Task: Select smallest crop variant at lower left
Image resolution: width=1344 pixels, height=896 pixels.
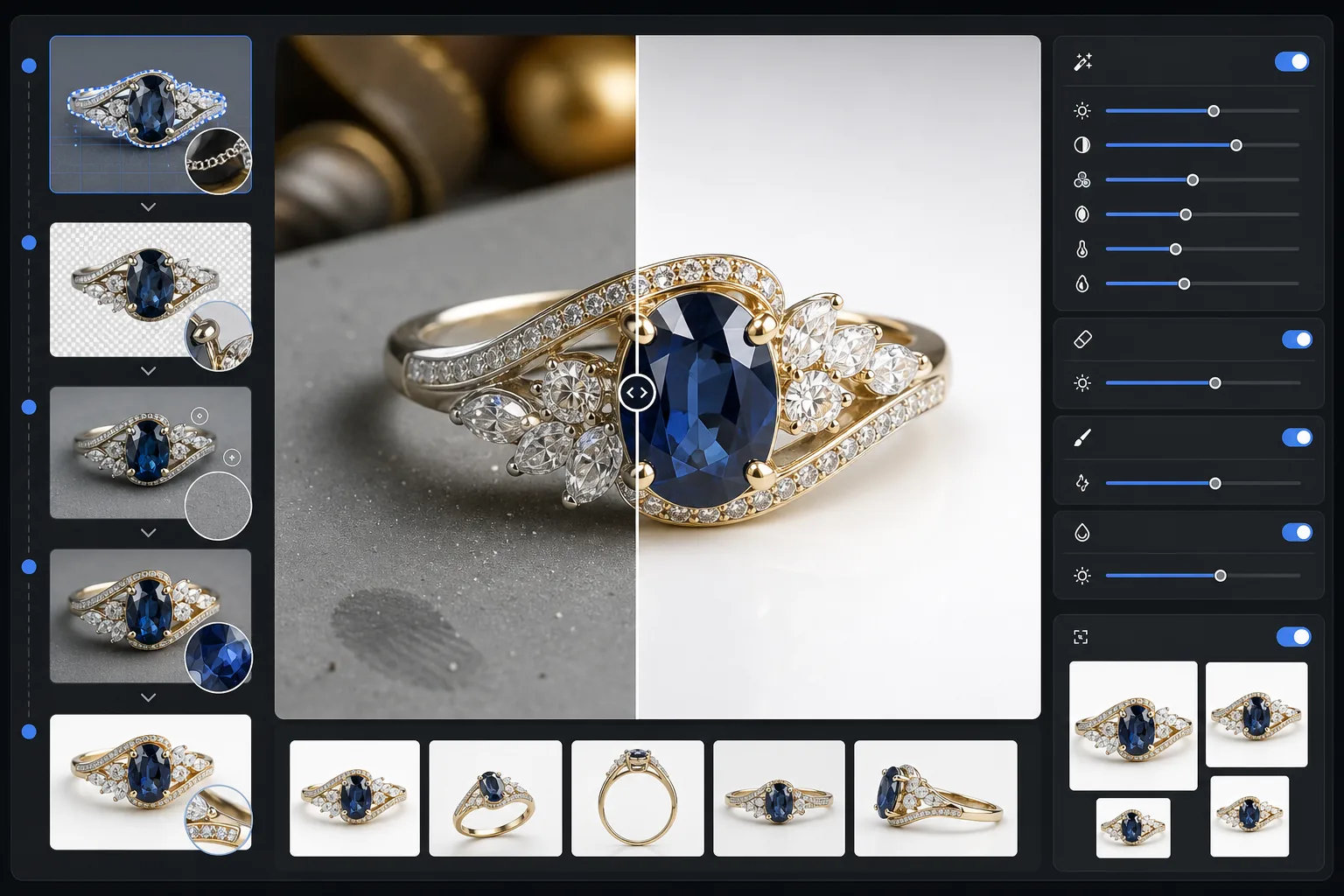Action: (x=1133, y=828)
